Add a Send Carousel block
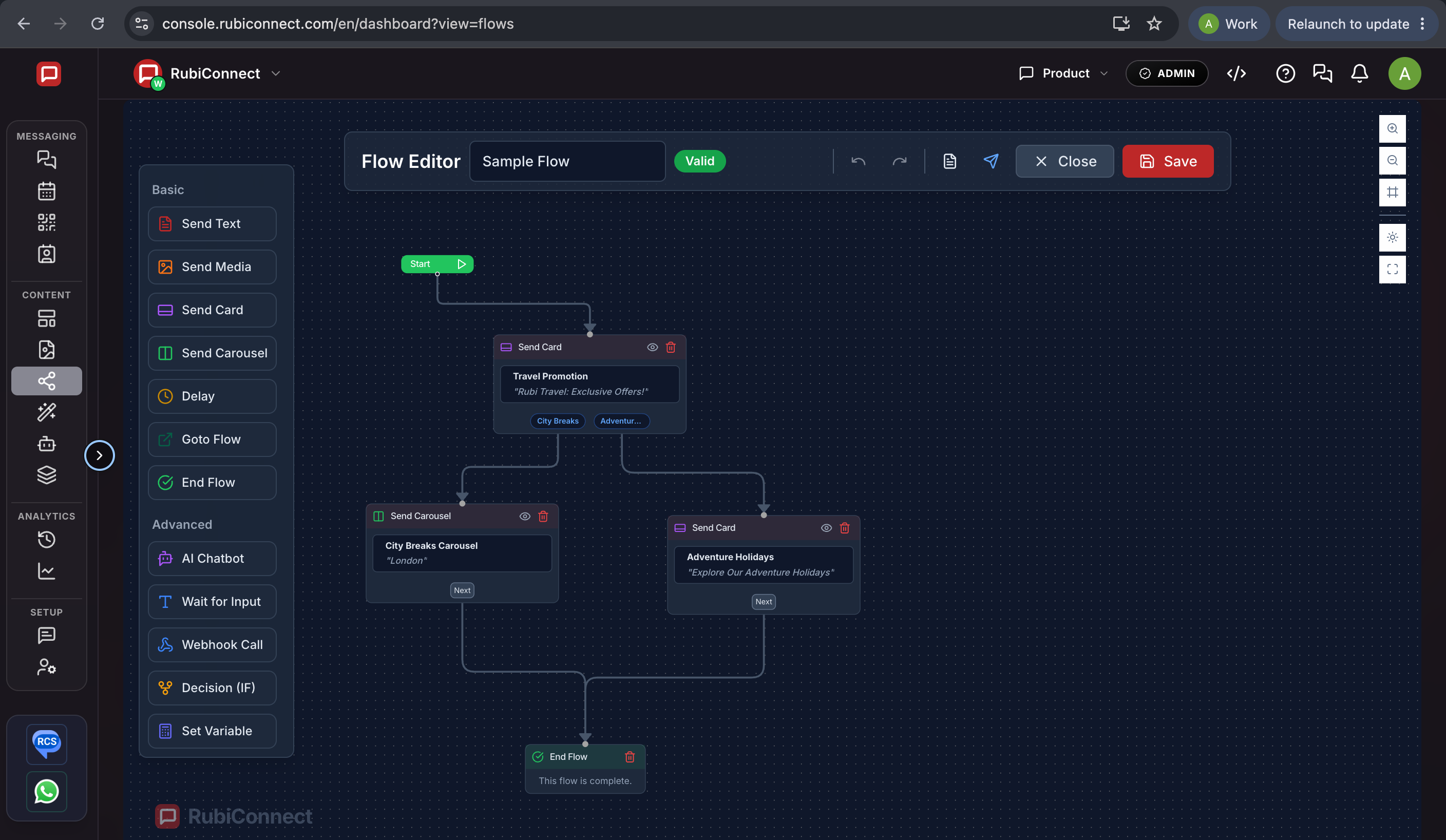1446x840 pixels. 212,353
